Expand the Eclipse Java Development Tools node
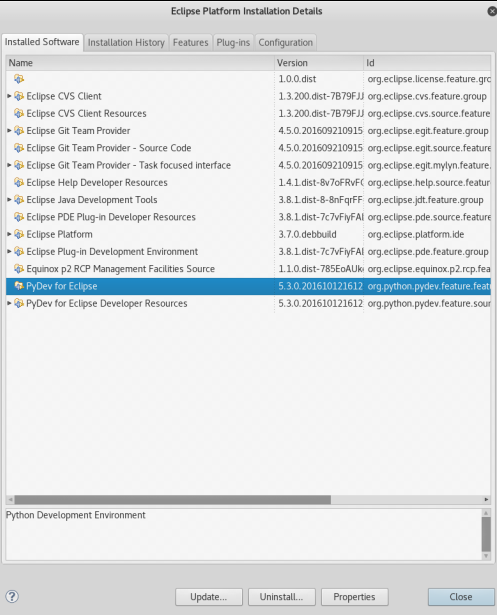Viewport: 497px width, 615px height. pyautogui.click(x=9, y=199)
